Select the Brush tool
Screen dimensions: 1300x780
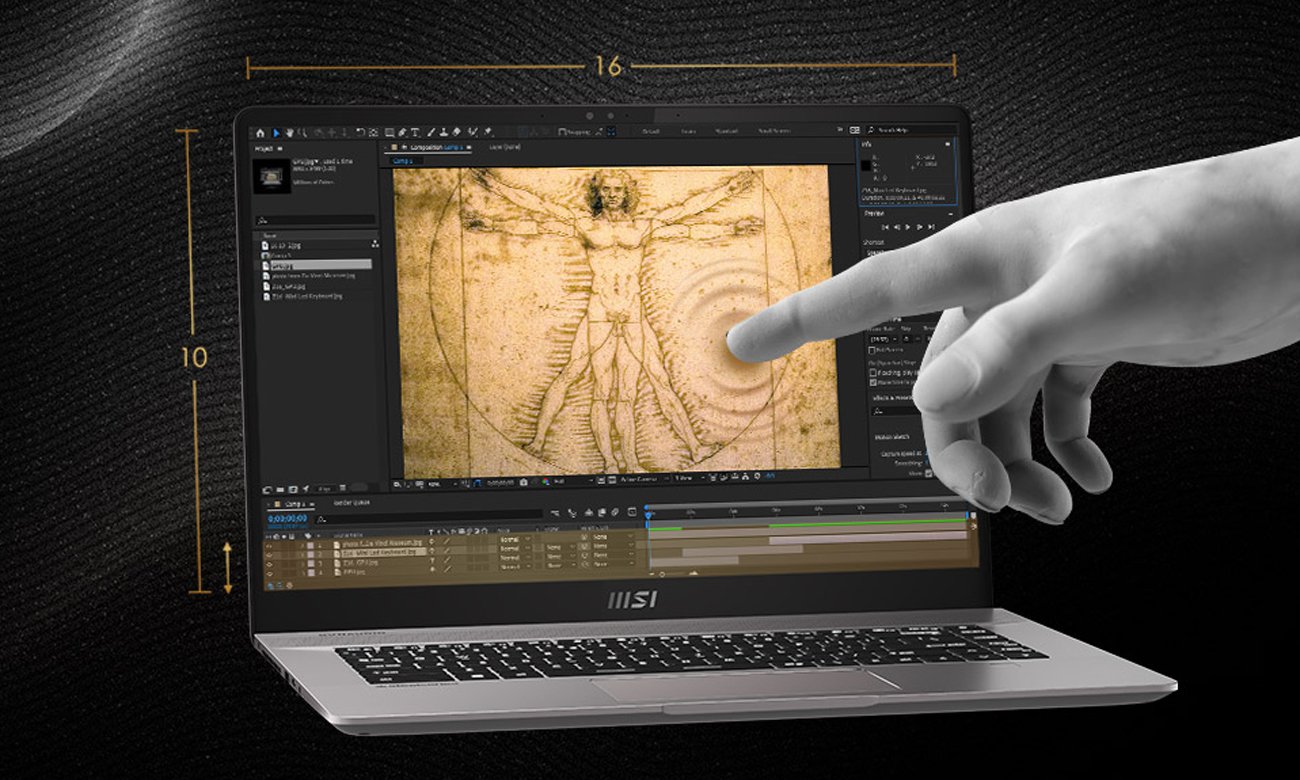(431, 132)
